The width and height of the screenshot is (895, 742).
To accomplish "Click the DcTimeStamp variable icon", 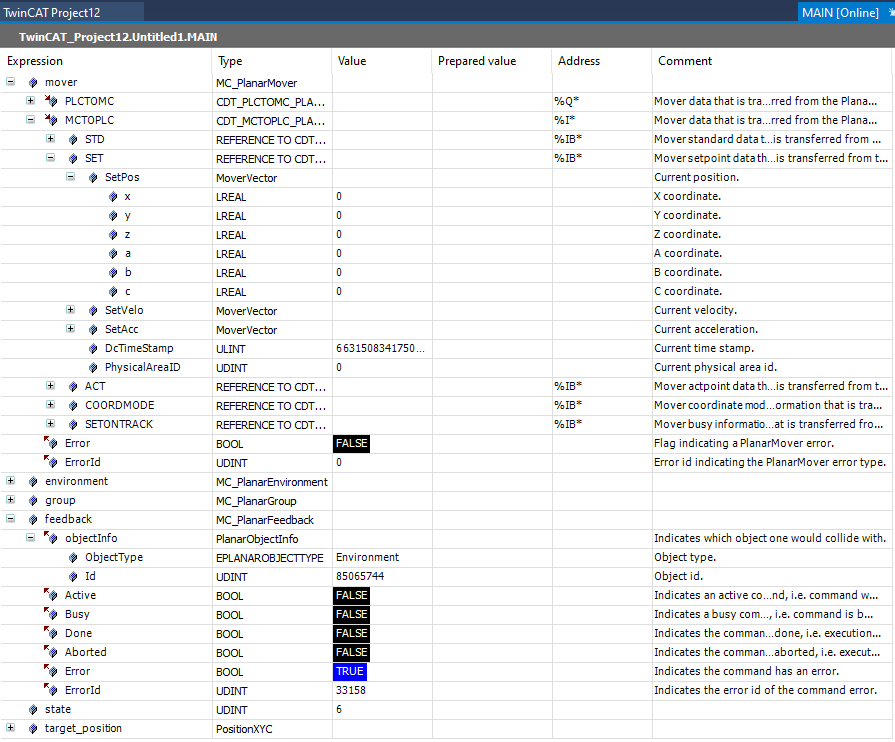I will [x=93, y=348].
